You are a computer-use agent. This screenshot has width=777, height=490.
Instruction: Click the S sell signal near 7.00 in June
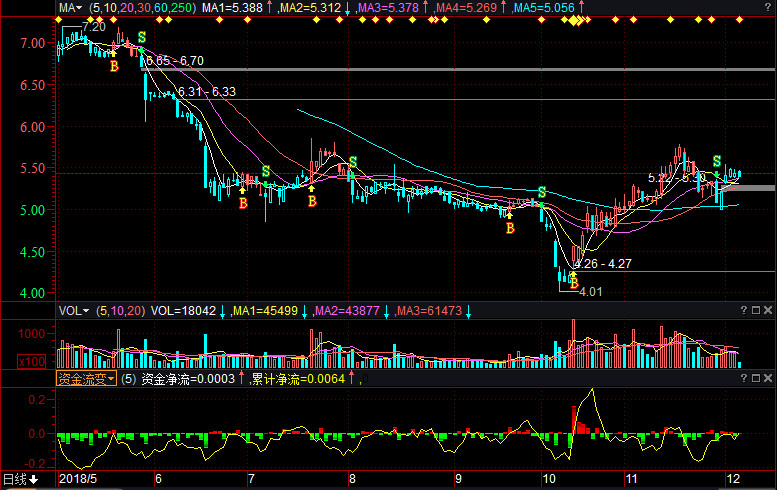pyautogui.click(x=142, y=37)
